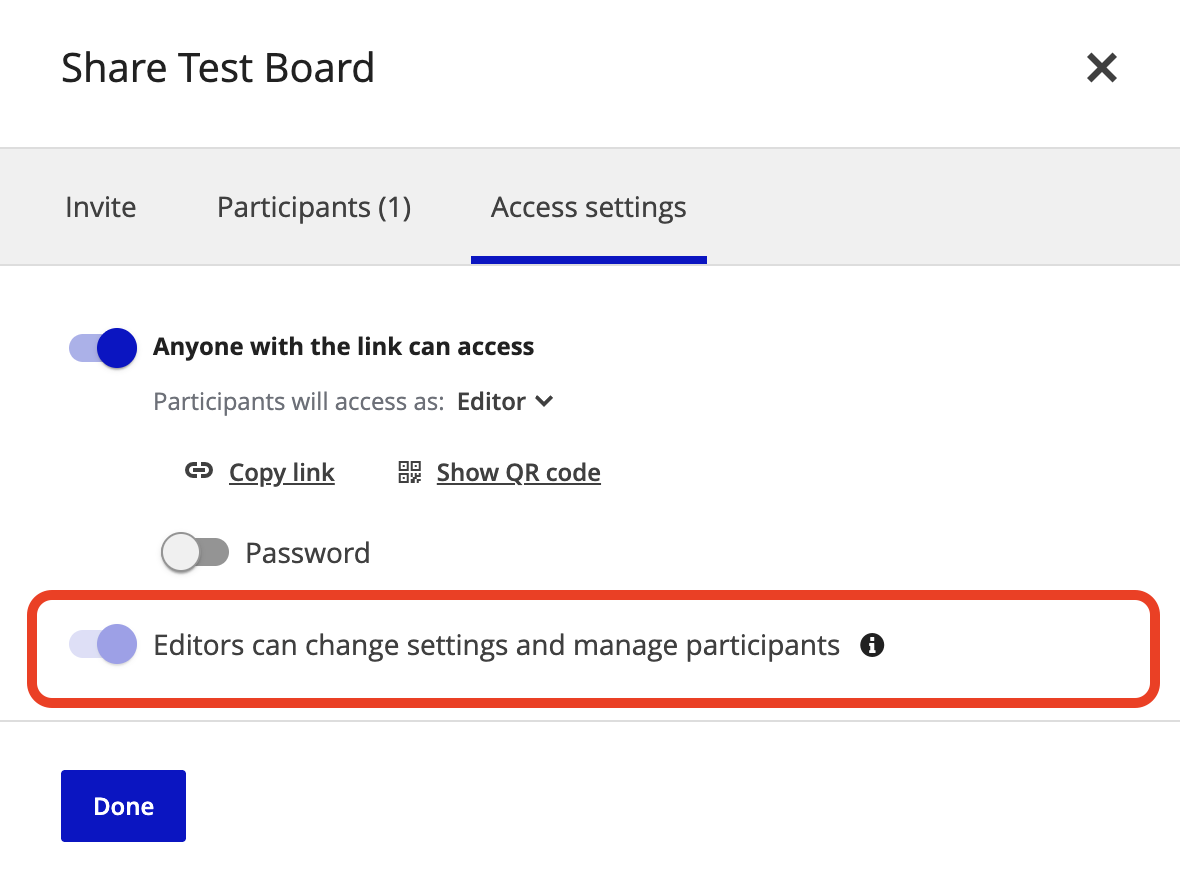Click the QR code icon

point(410,472)
